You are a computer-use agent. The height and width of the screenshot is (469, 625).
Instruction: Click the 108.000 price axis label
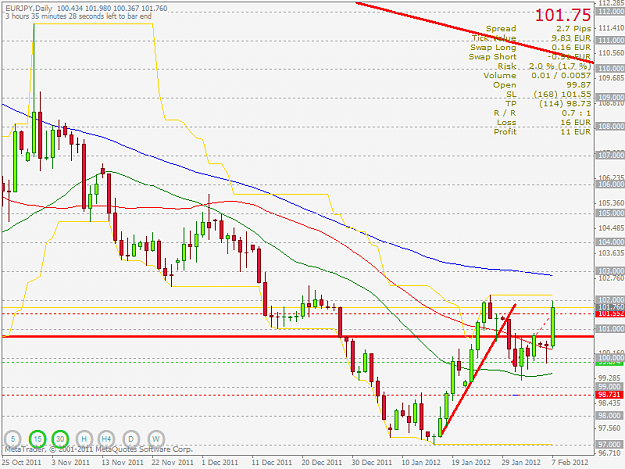point(610,127)
